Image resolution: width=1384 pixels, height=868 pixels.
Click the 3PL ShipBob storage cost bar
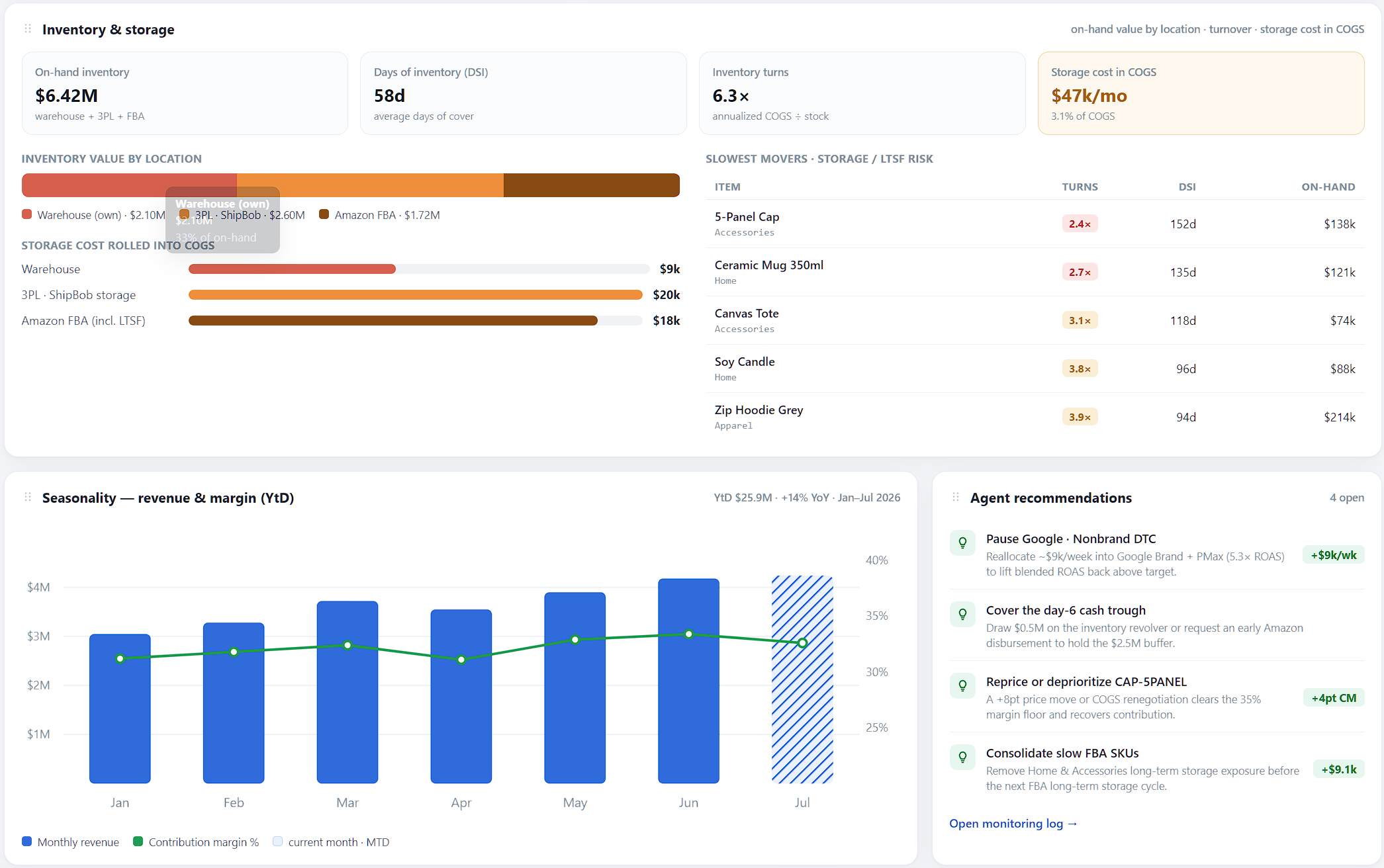[415, 295]
